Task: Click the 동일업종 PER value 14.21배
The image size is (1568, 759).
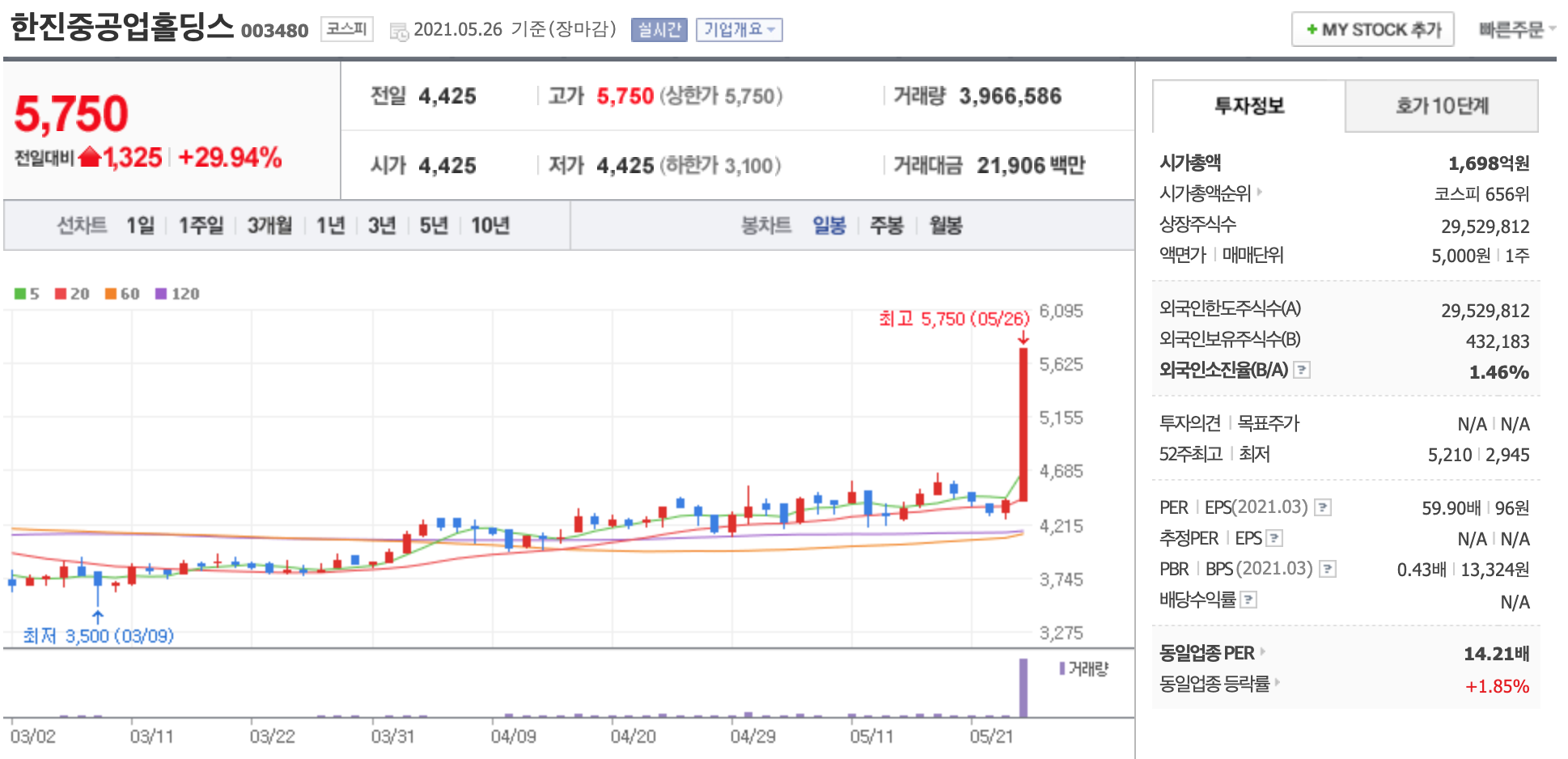Action: tap(1497, 654)
